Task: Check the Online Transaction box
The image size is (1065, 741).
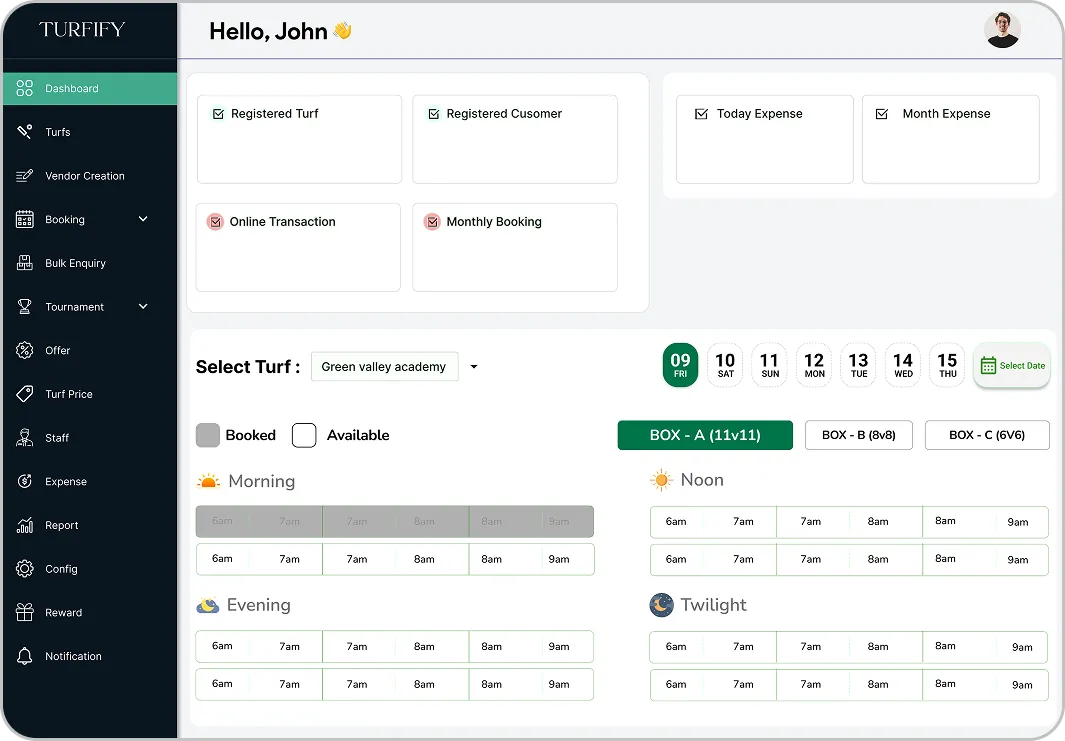Action: (214, 221)
